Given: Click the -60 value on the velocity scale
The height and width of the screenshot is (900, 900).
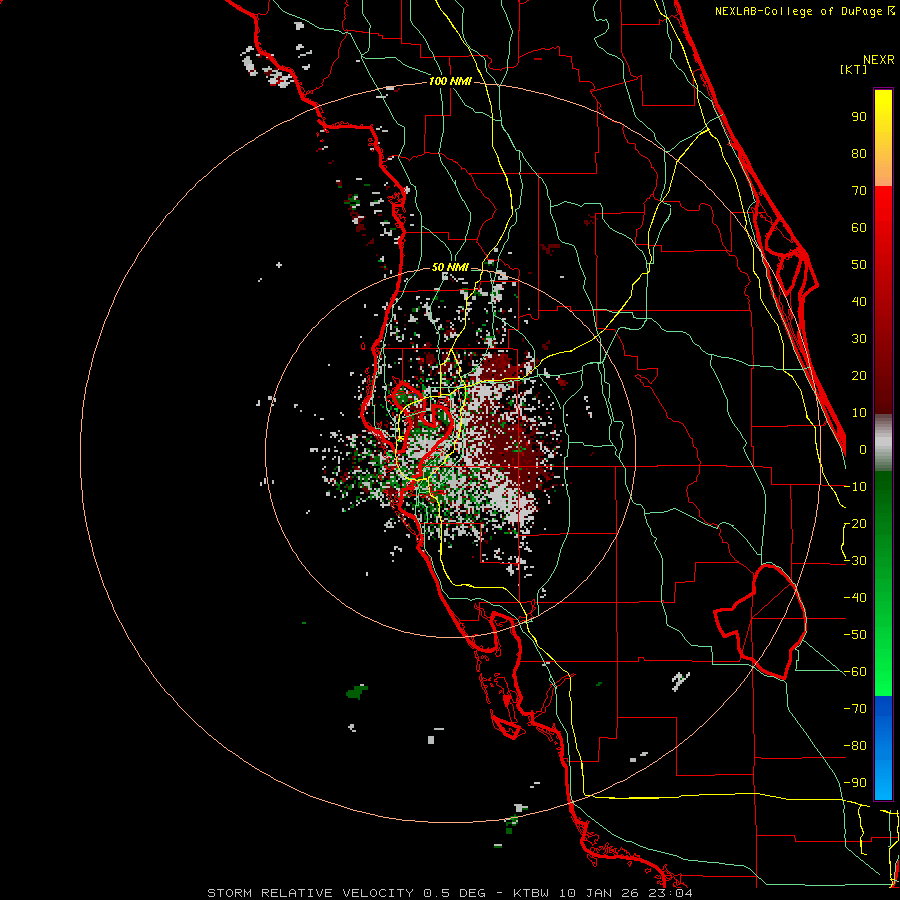Looking at the screenshot, I should pos(855,672).
